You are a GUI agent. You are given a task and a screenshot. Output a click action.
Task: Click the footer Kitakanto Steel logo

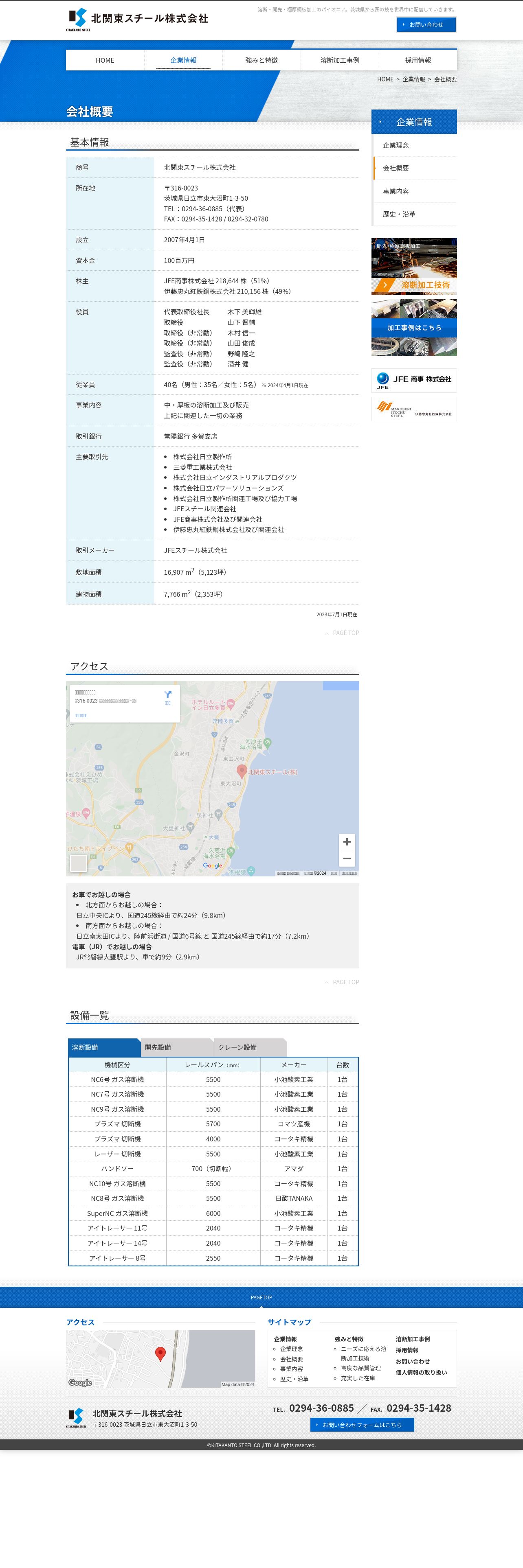76,1418
